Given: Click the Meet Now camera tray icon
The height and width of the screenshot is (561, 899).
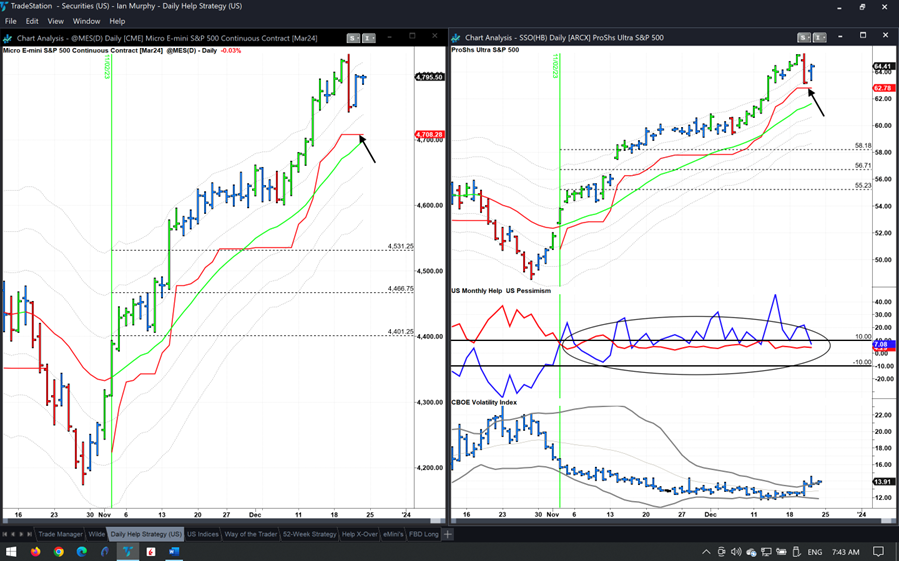Looking at the screenshot, I should (721, 552).
